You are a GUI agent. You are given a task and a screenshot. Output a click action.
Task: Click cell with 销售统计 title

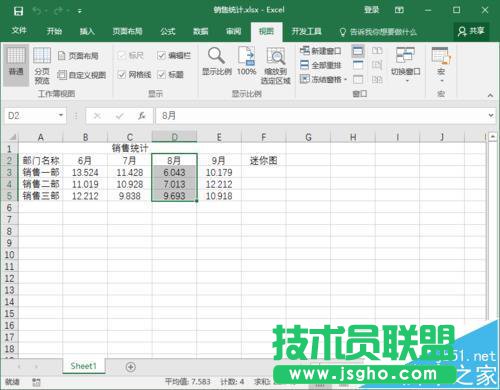(x=130, y=148)
